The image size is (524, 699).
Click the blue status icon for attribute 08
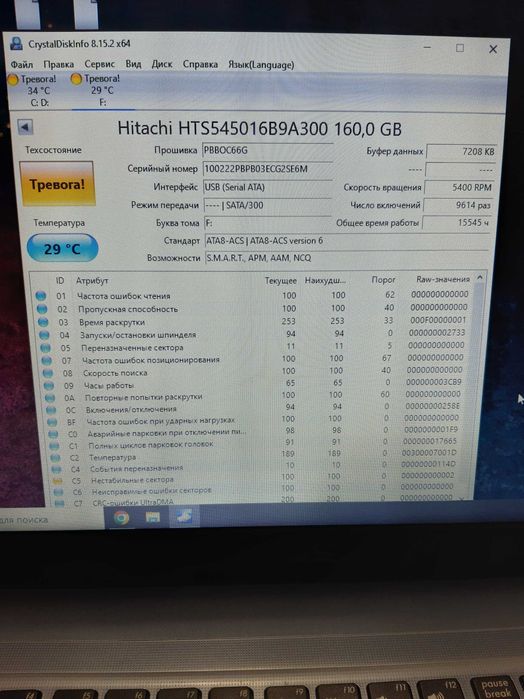[48, 373]
